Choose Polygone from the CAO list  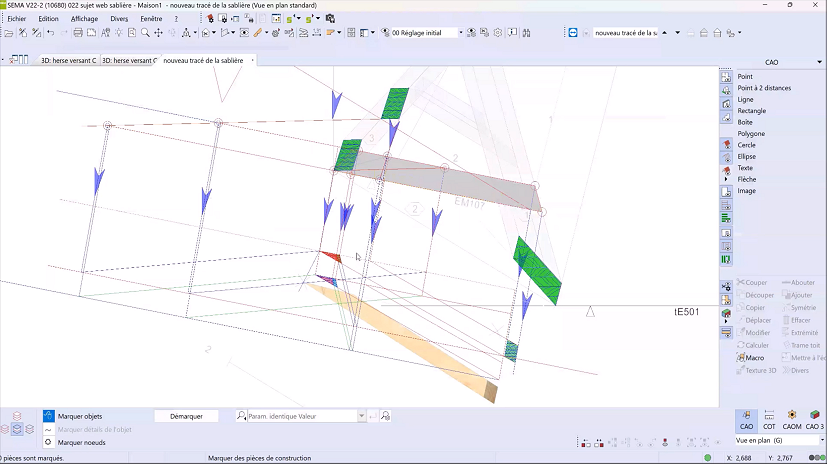tap(751, 134)
